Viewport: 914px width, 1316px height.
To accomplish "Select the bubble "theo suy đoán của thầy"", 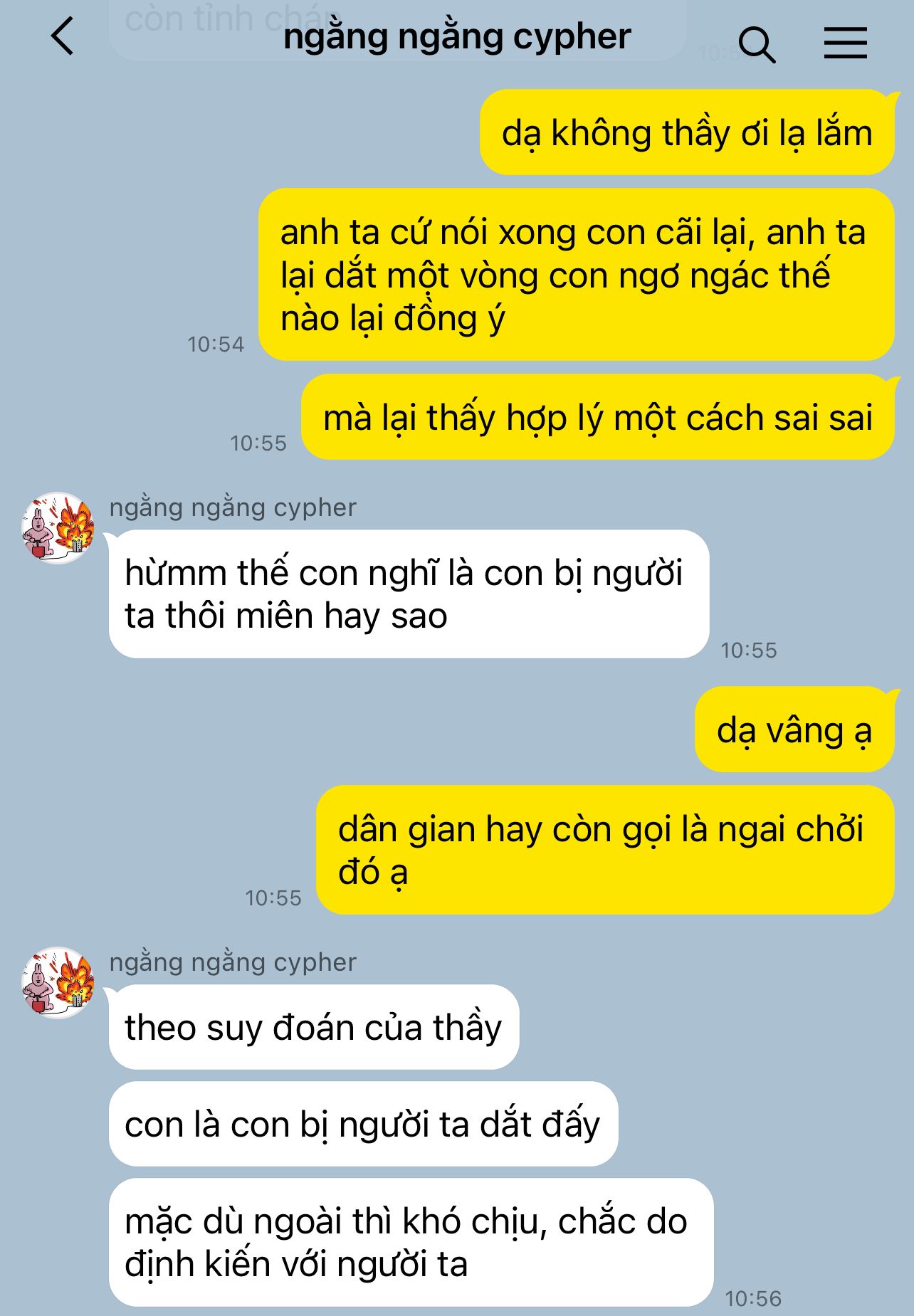I will pos(314,1027).
